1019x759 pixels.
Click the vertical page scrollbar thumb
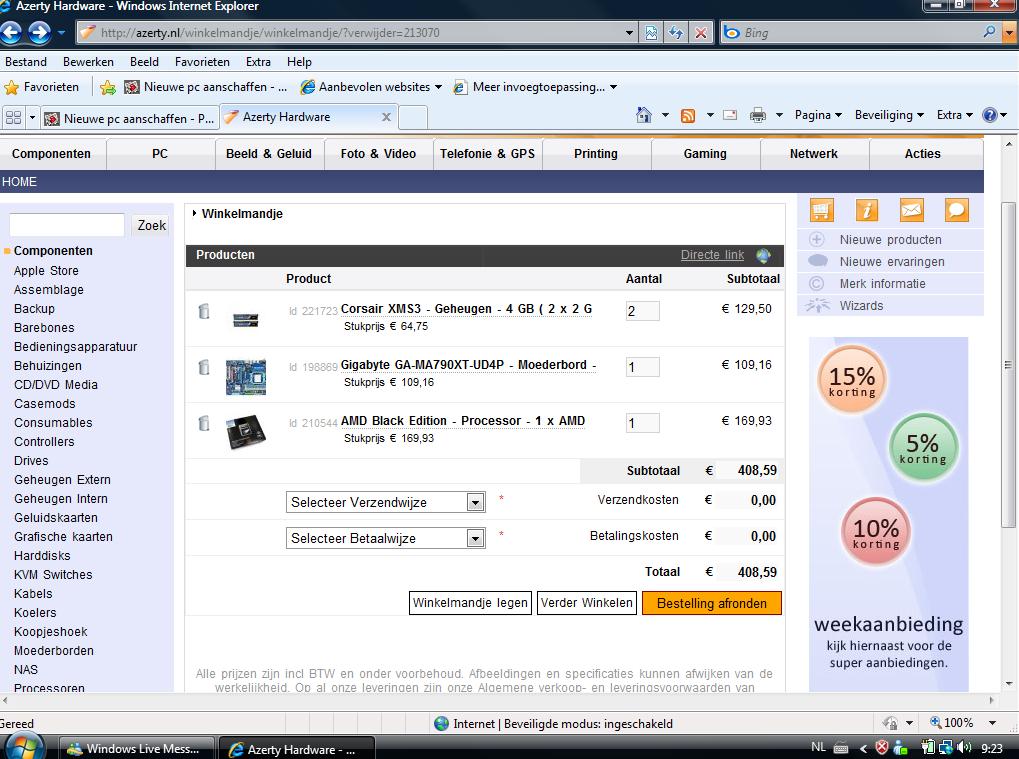point(1007,364)
